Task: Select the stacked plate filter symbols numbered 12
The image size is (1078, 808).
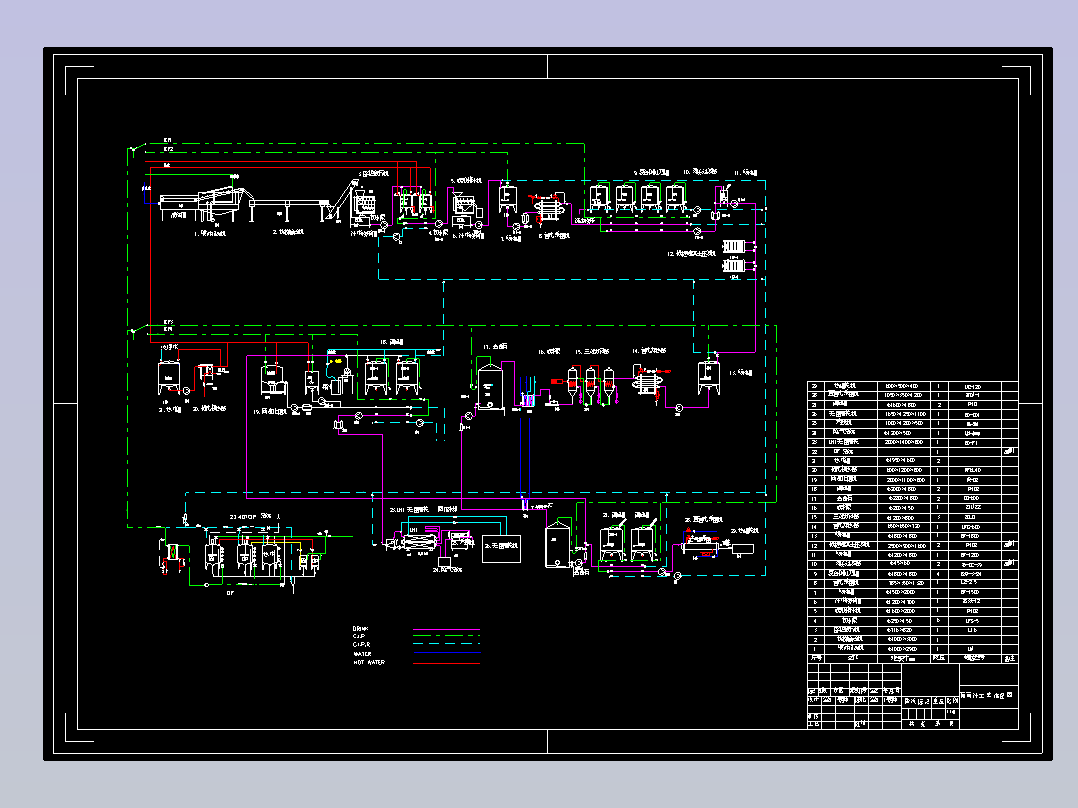Action: point(734,255)
